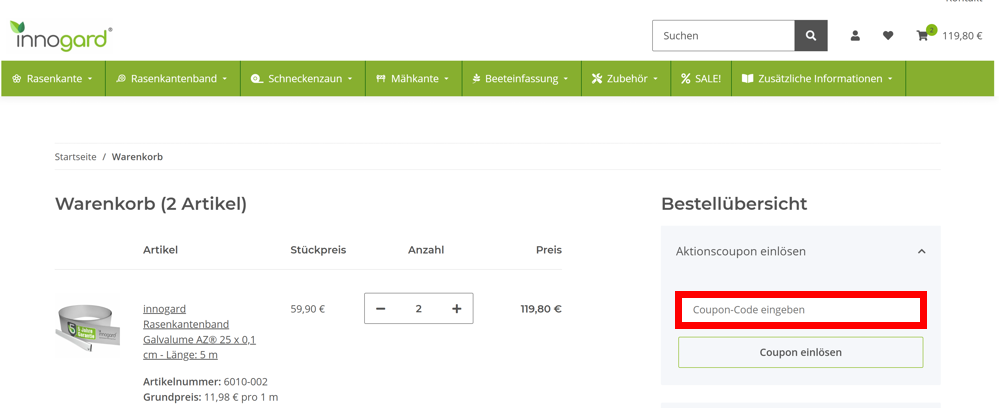Image resolution: width=999 pixels, height=408 pixels.
Task: Click the SALE percent icon
Action: coord(686,79)
